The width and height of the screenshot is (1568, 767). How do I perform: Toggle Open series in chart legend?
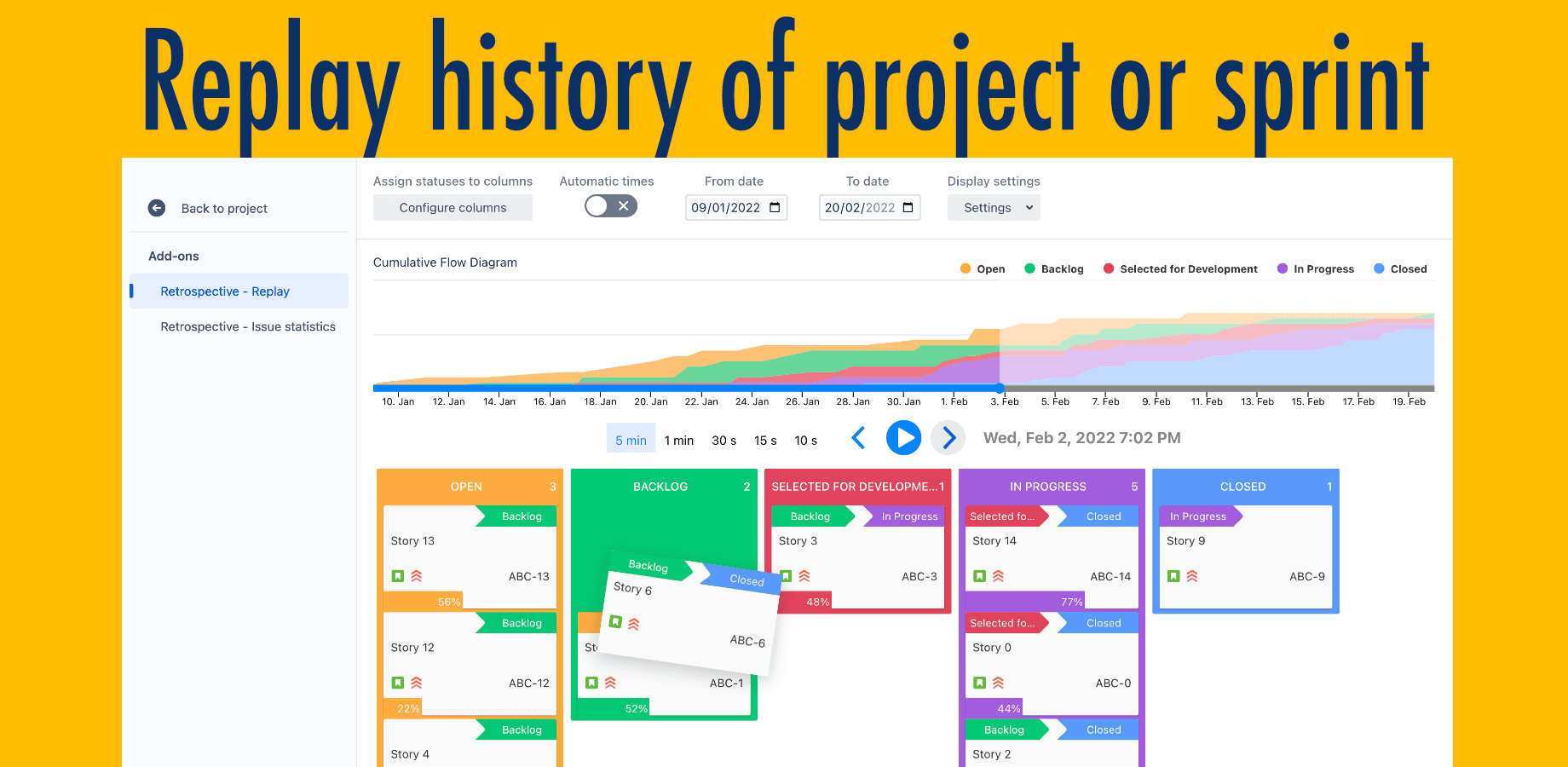(x=983, y=268)
